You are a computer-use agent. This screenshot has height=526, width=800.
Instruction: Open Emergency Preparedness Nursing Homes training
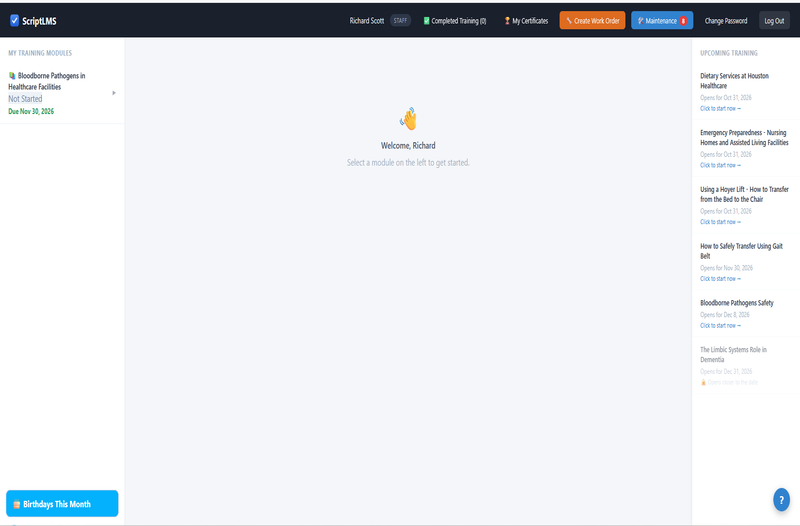point(744,138)
